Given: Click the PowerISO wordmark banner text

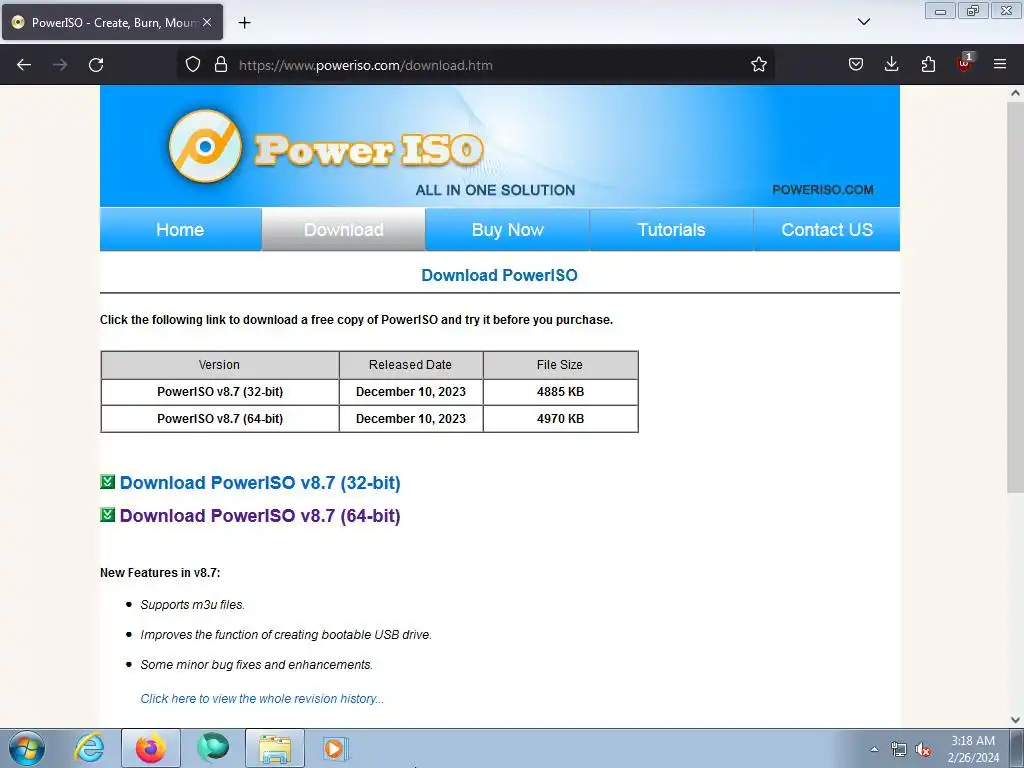Looking at the screenshot, I should point(368,150).
